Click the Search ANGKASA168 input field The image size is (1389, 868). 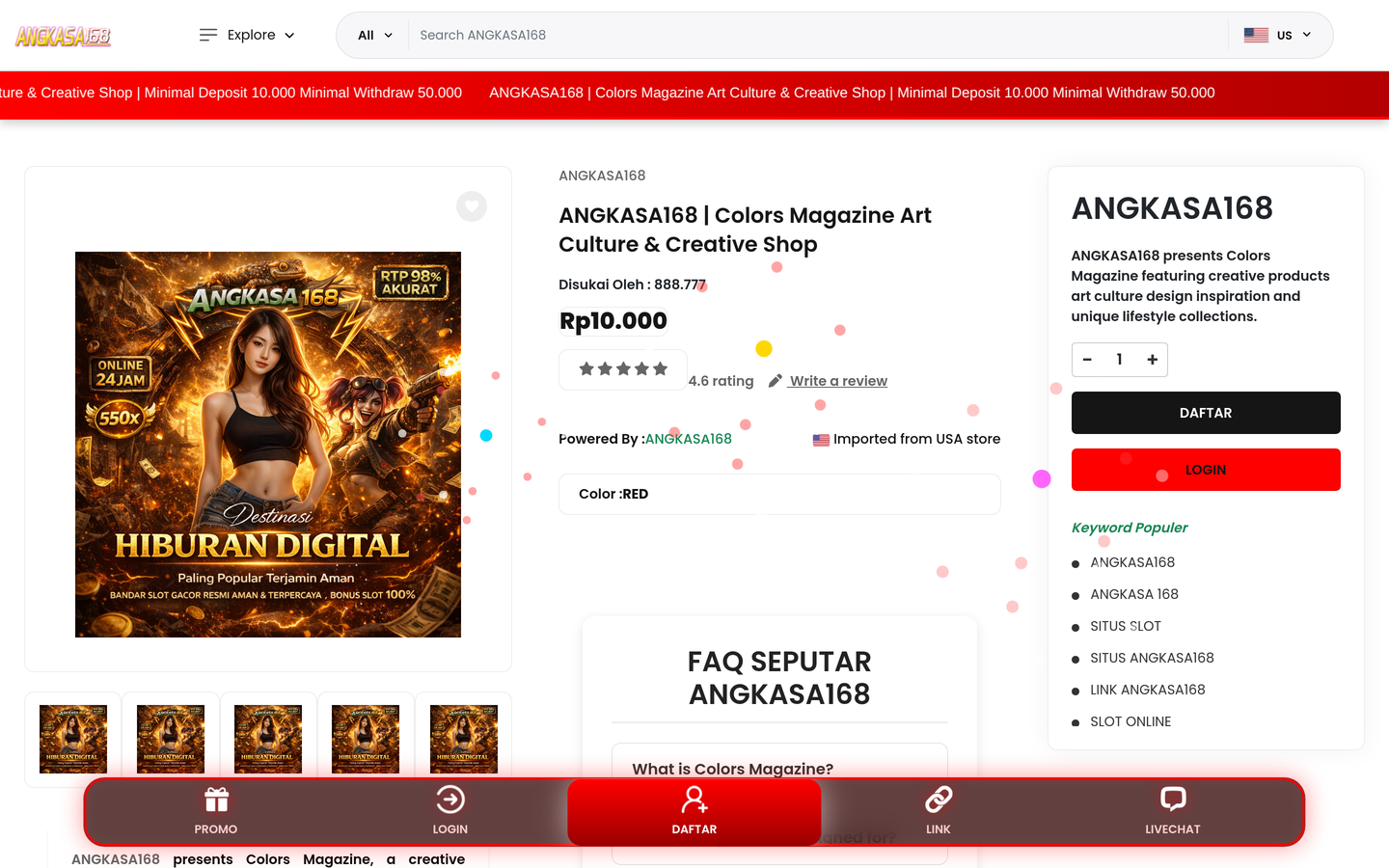pos(818,35)
